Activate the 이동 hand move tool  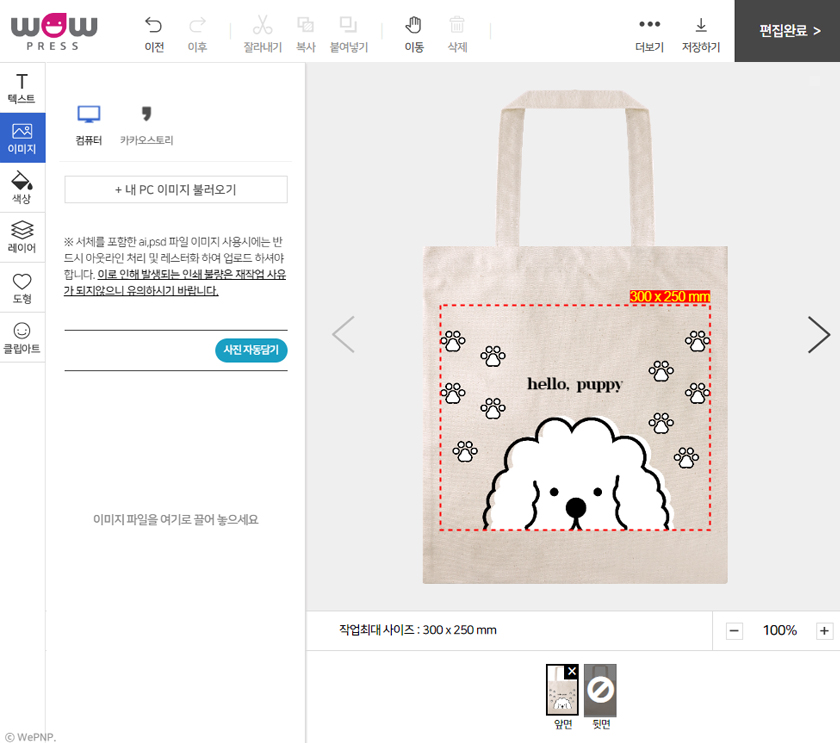click(414, 34)
